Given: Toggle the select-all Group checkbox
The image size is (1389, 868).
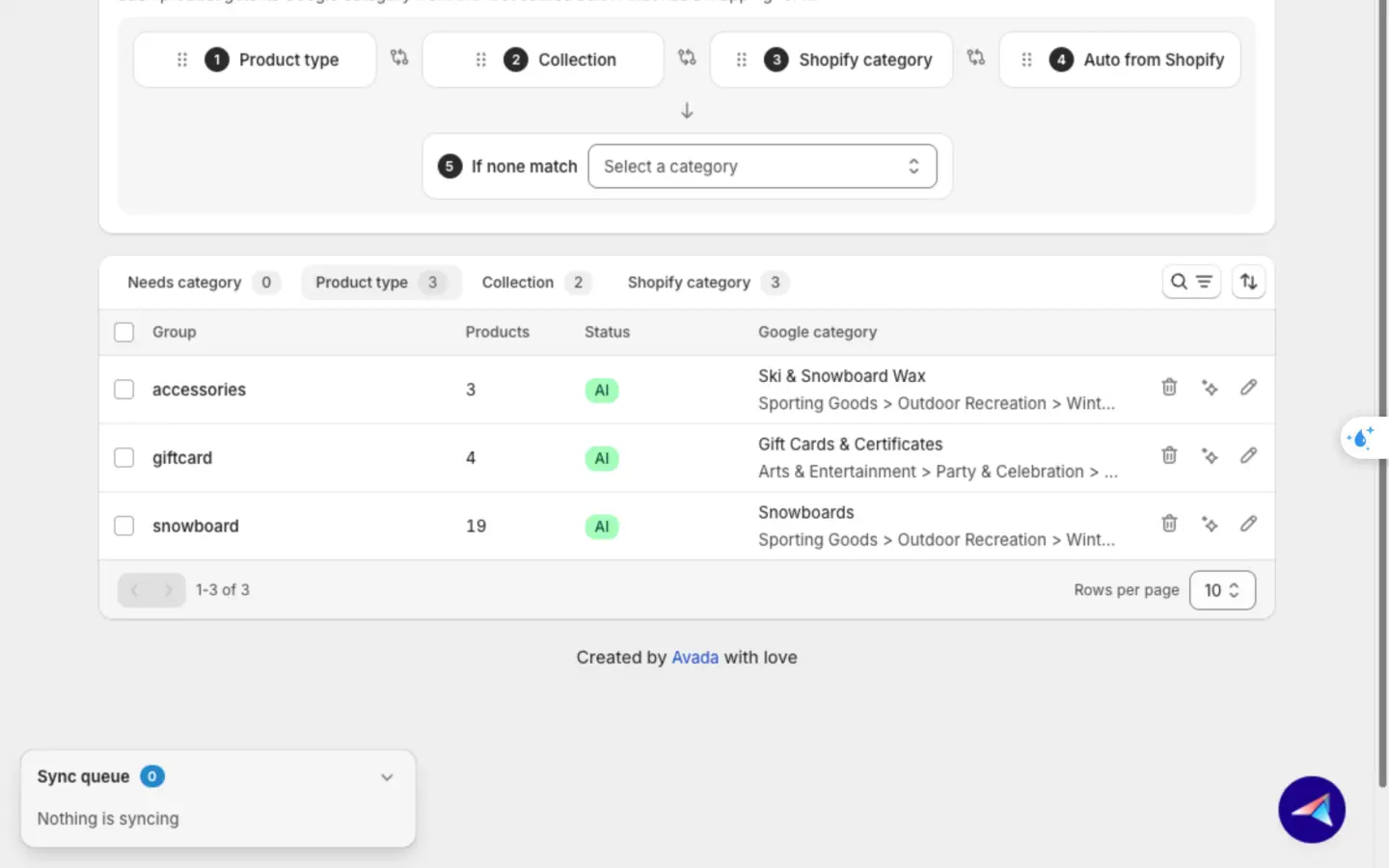Looking at the screenshot, I should (x=123, y=332).
